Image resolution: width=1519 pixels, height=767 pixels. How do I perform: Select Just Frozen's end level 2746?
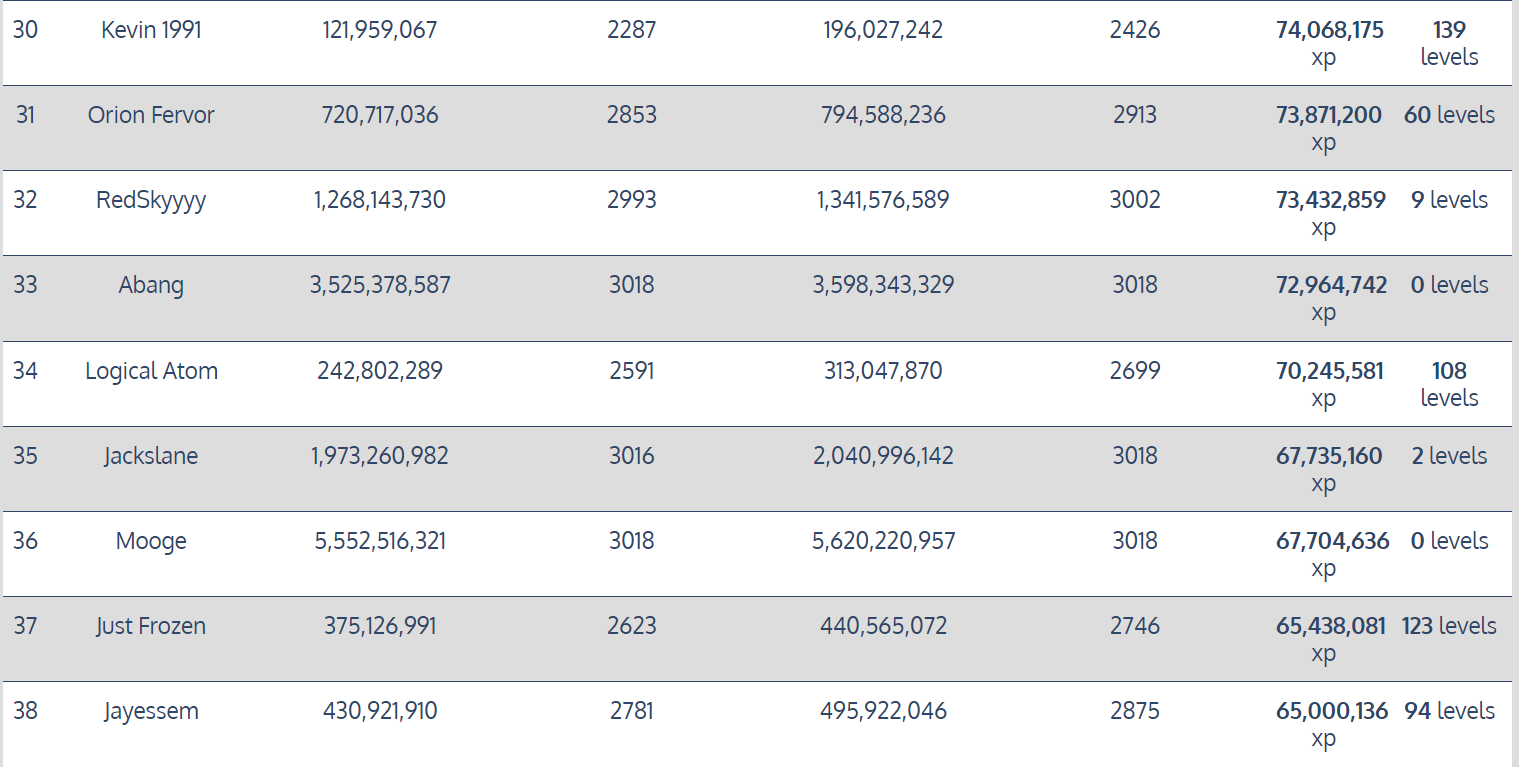click(1135, 626)
